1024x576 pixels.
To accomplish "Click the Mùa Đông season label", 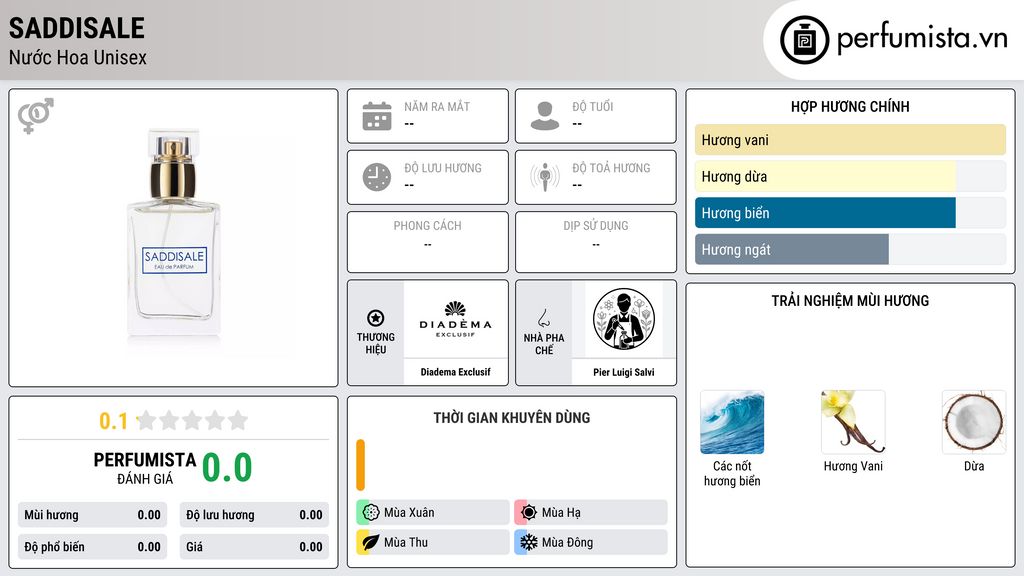I will [x=567, y=542].
